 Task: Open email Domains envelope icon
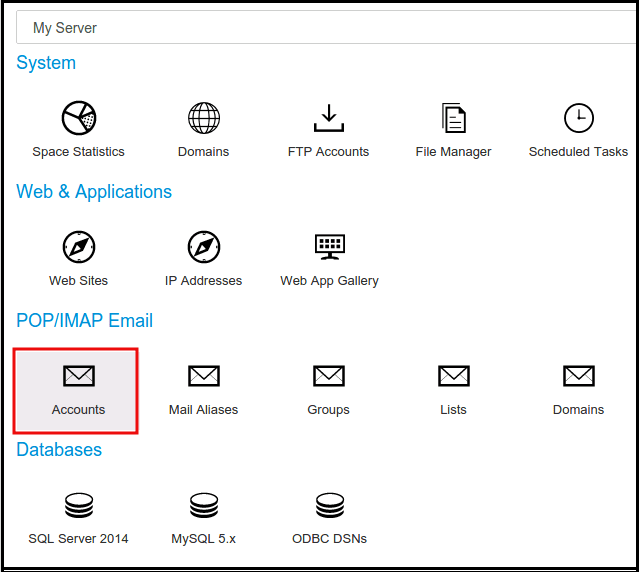point(578,376)
